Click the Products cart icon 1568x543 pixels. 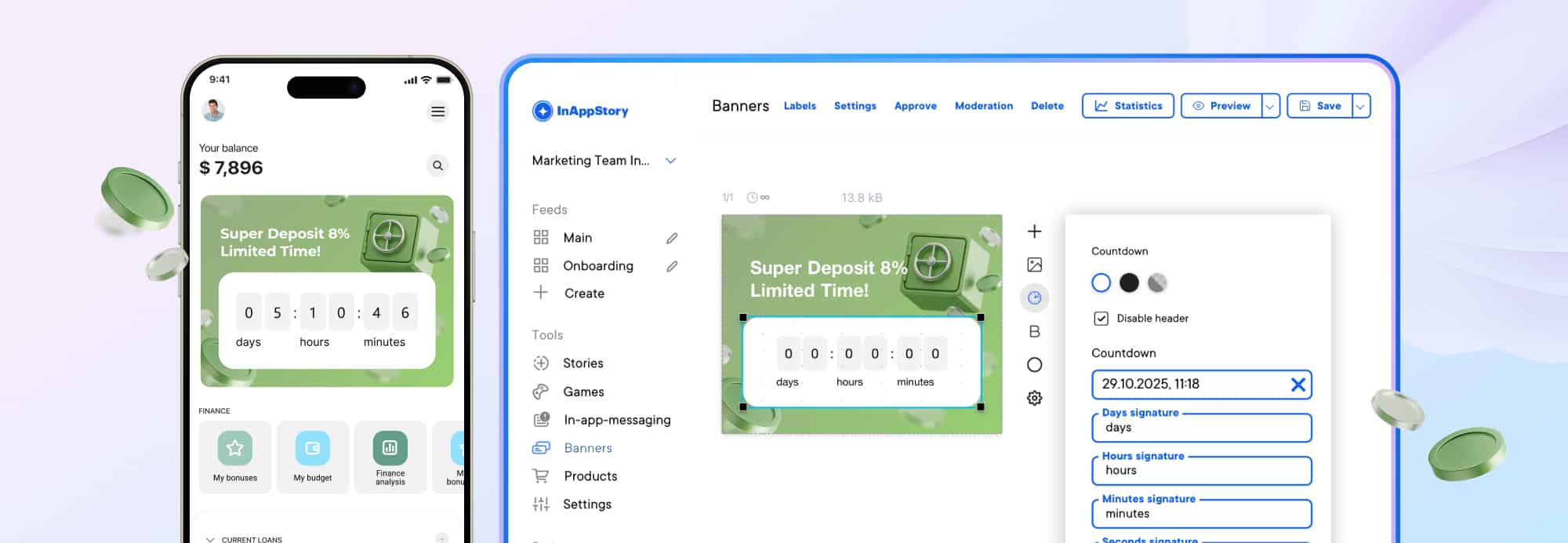click(x=541, y=476)
